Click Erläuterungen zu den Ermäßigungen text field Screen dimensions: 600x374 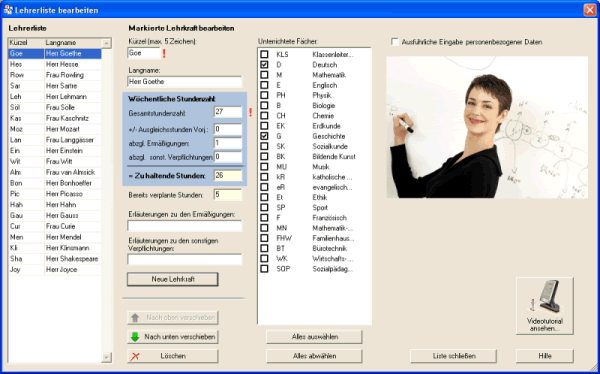[184, 226]
